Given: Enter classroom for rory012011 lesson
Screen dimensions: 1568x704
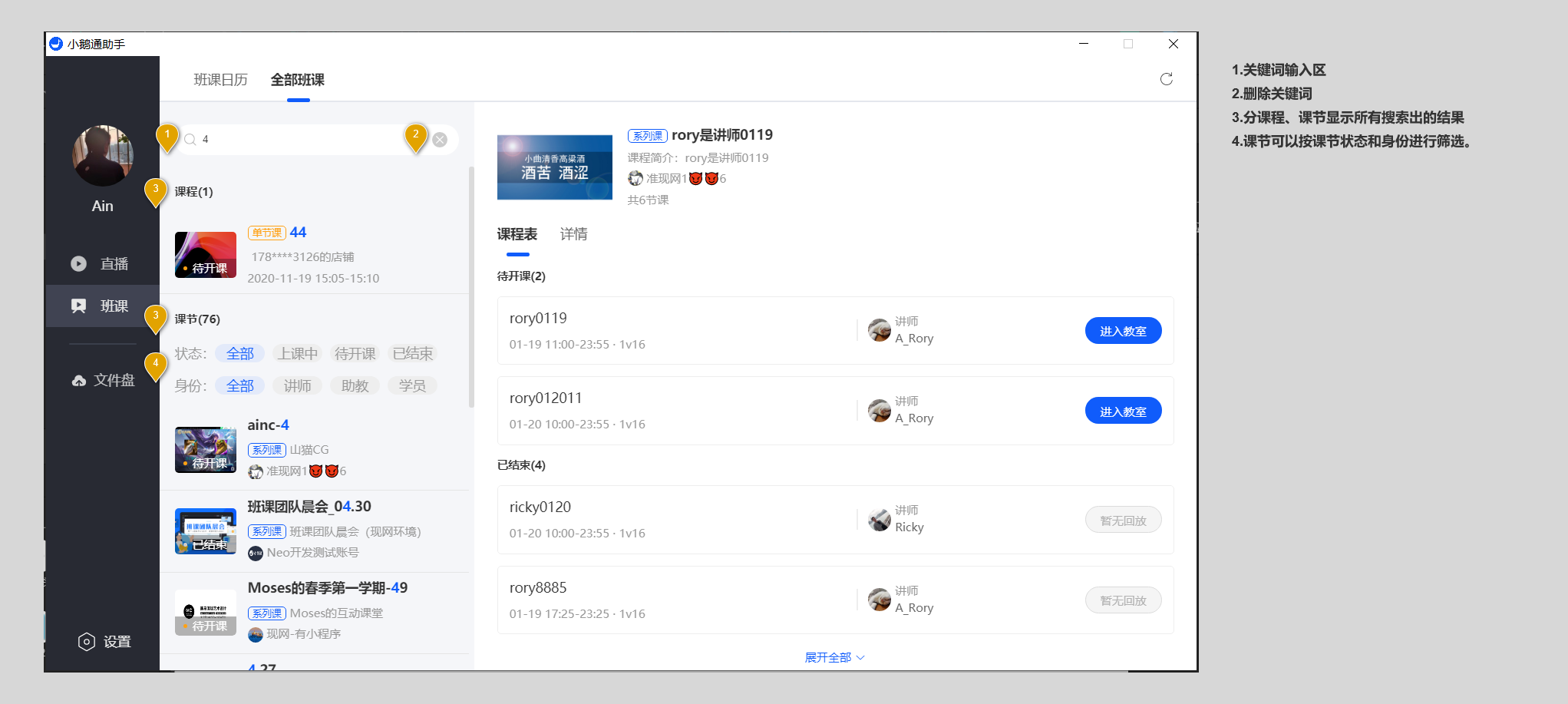Looking at the screenshot, I should click(1122, 411).
